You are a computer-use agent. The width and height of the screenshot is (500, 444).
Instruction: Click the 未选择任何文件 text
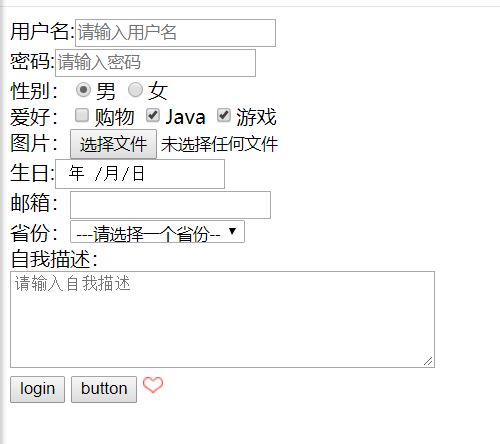[x=219, y=144]
